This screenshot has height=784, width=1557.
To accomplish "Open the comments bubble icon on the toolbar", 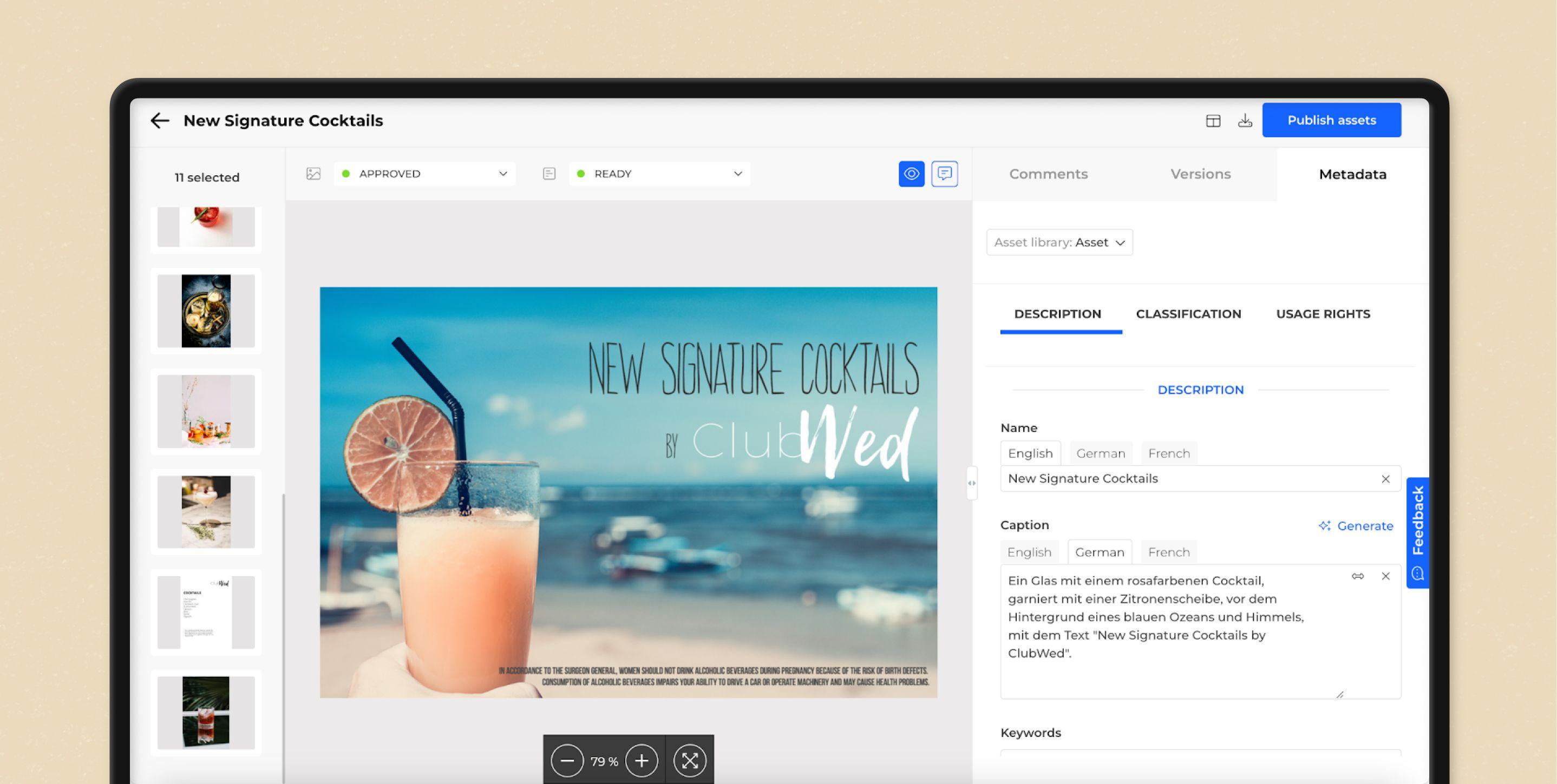I will click(x=945, y=174).
